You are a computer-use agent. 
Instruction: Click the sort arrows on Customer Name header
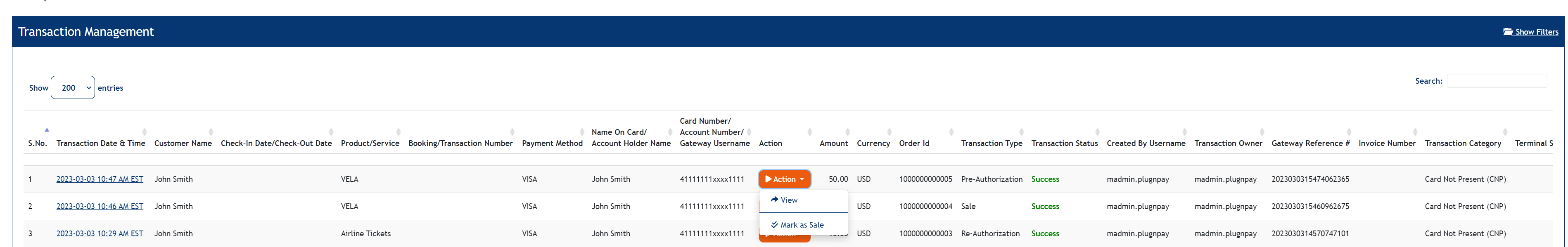(210, 132)
